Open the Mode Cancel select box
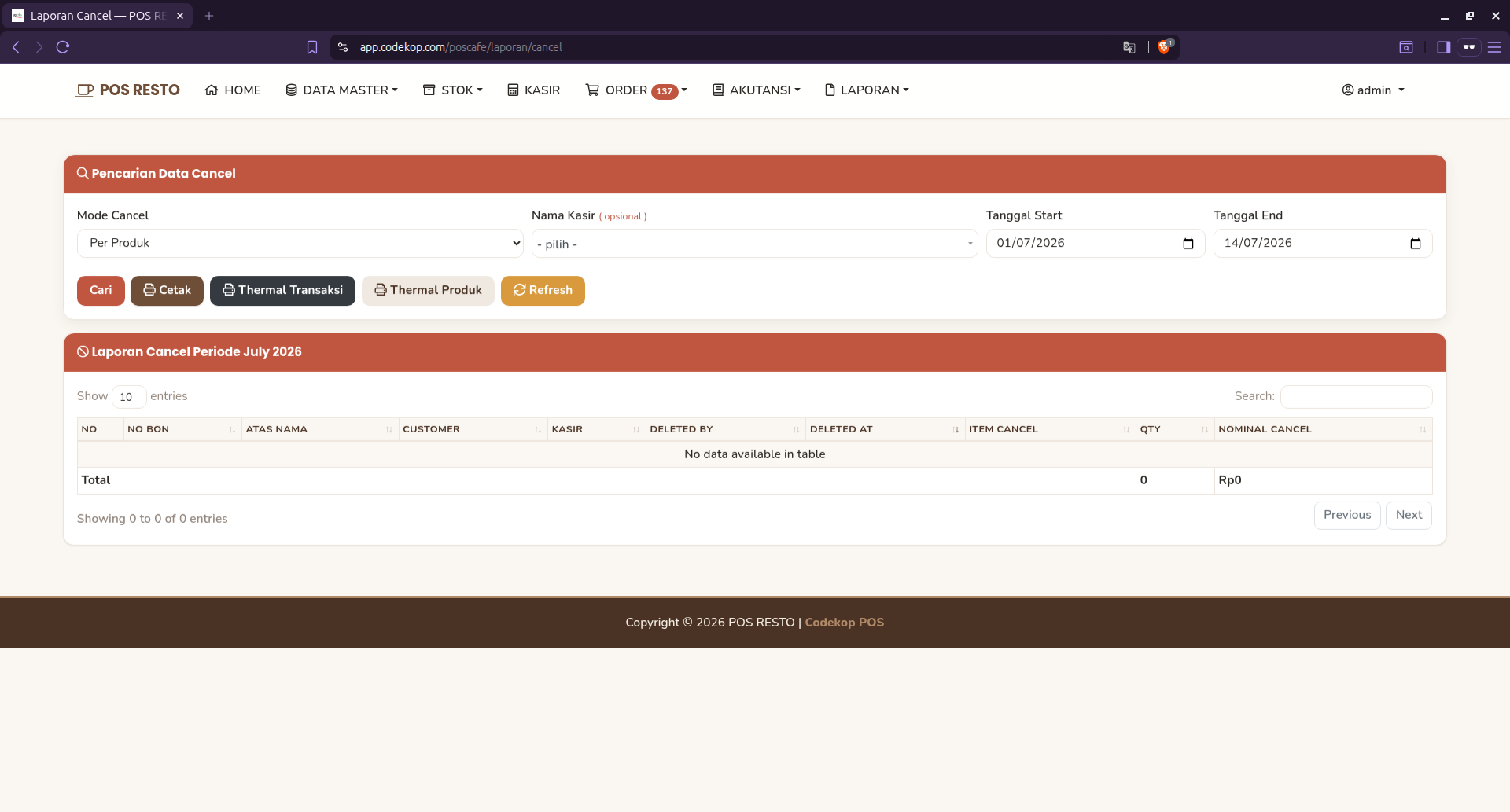Image resolution: width=1510 pixels, height=812 pixels. [x=300, y=244]
